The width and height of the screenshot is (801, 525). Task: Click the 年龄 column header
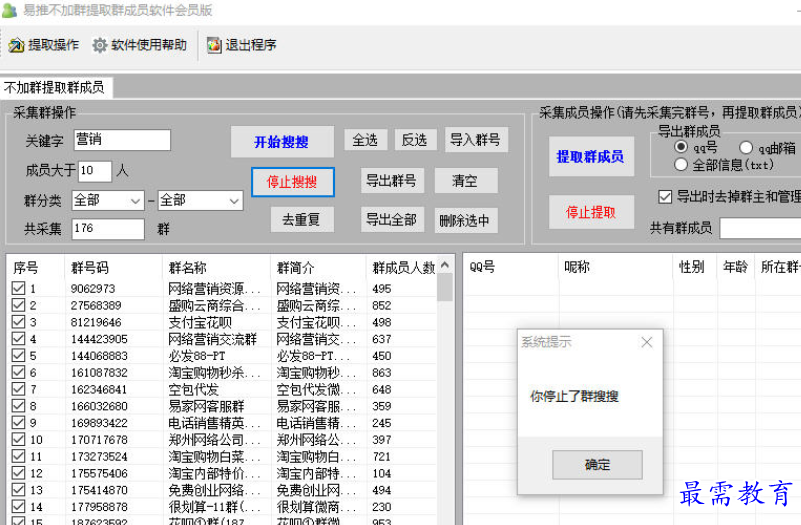[x=736, y=267]
